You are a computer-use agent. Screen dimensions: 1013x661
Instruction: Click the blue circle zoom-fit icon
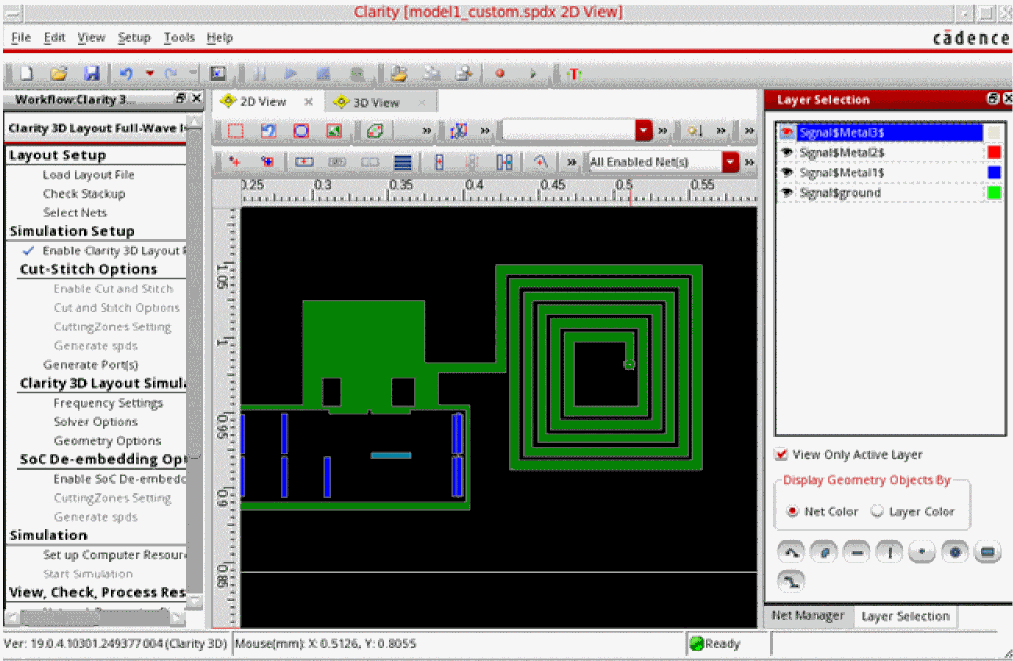point(301,131)
